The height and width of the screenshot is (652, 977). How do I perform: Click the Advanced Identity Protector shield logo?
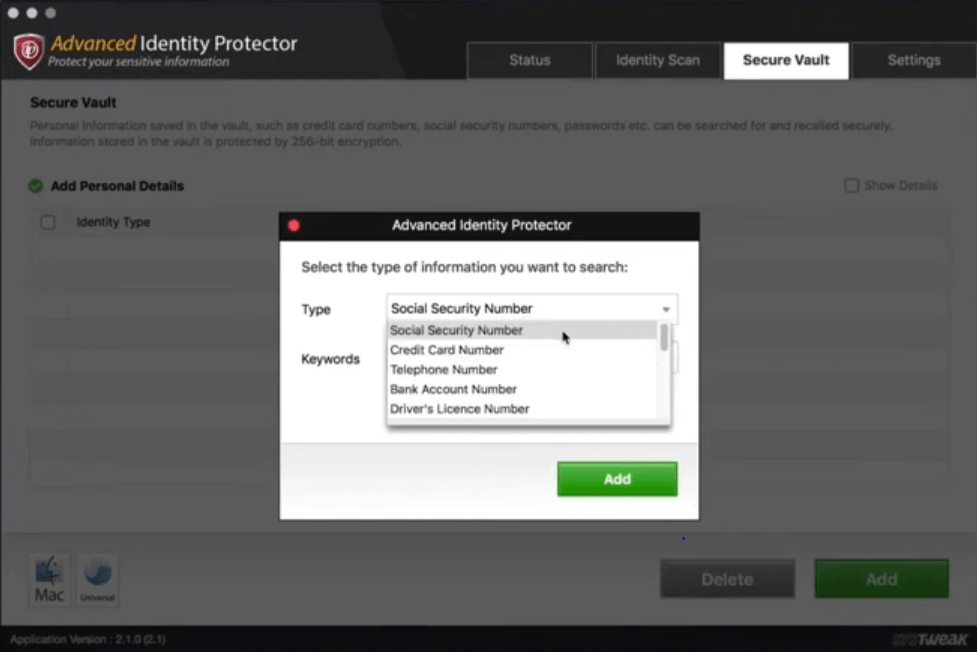tap(29, 51)
